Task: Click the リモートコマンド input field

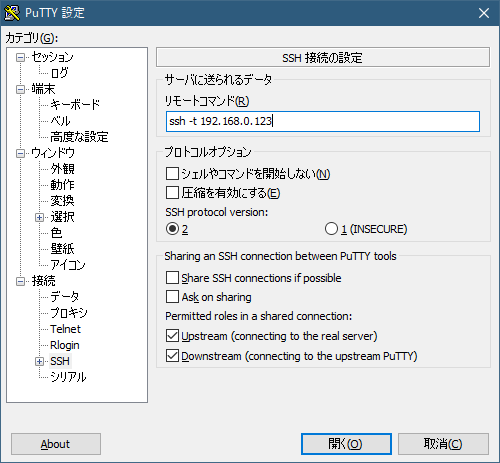Action: tap(323, 121)
